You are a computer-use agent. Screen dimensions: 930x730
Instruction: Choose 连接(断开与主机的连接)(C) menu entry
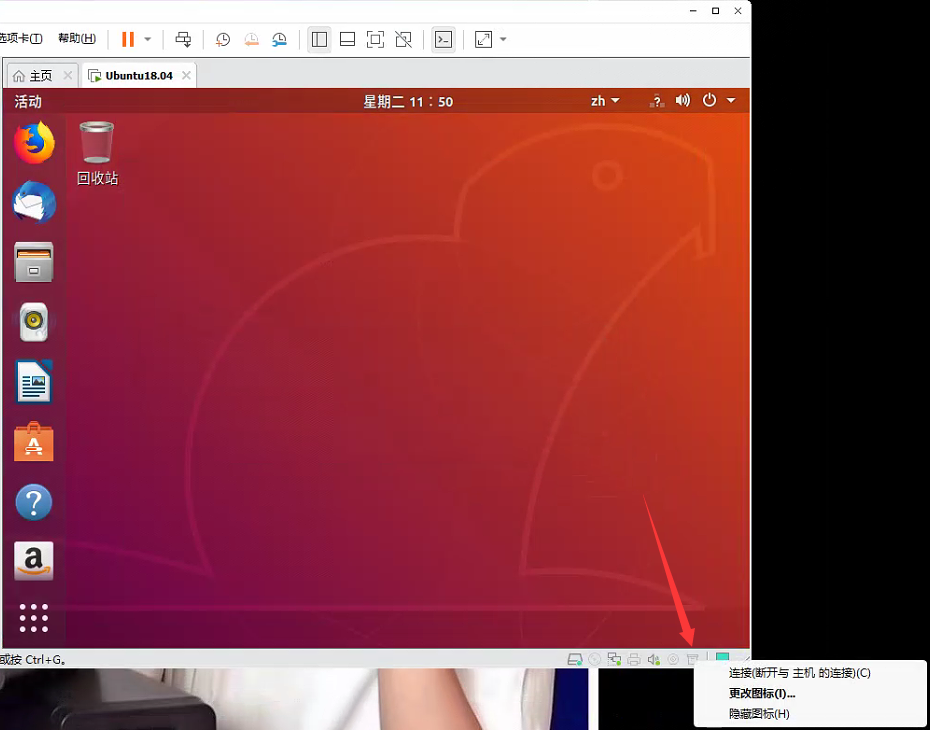(800, 673)
